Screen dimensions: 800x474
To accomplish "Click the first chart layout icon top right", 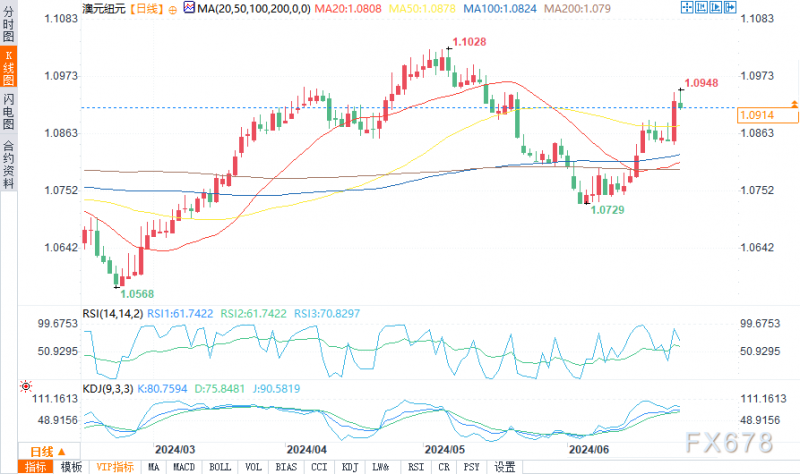I will click(687, 7).
